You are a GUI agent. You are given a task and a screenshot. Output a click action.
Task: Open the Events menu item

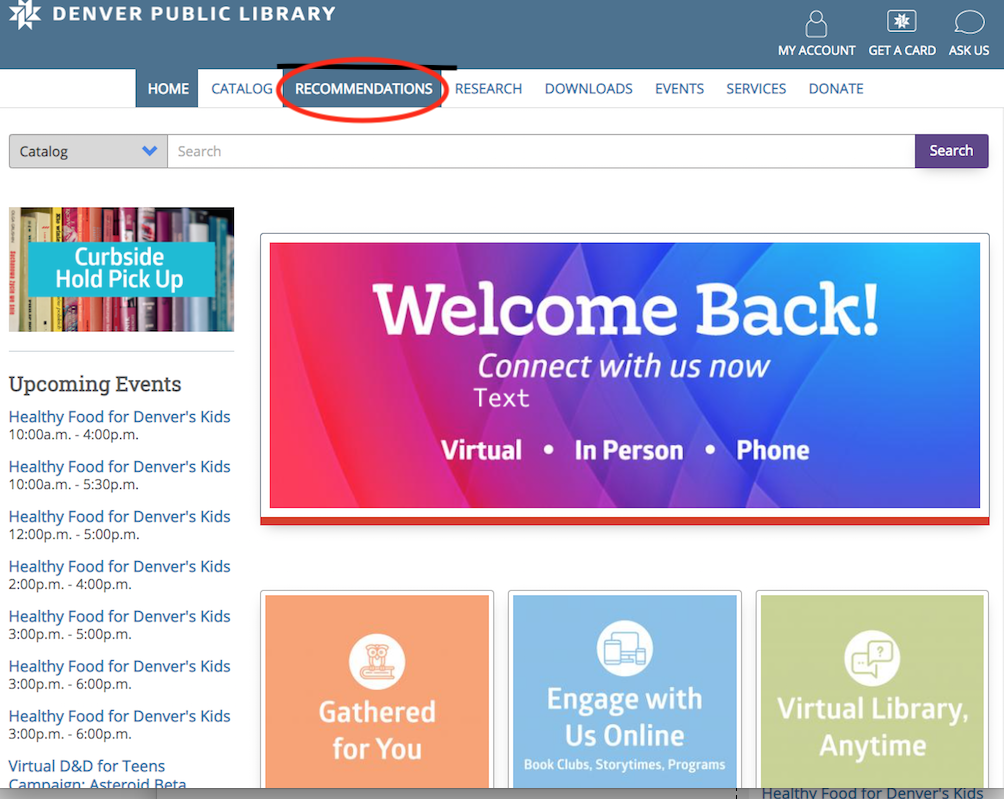(679, 88)
